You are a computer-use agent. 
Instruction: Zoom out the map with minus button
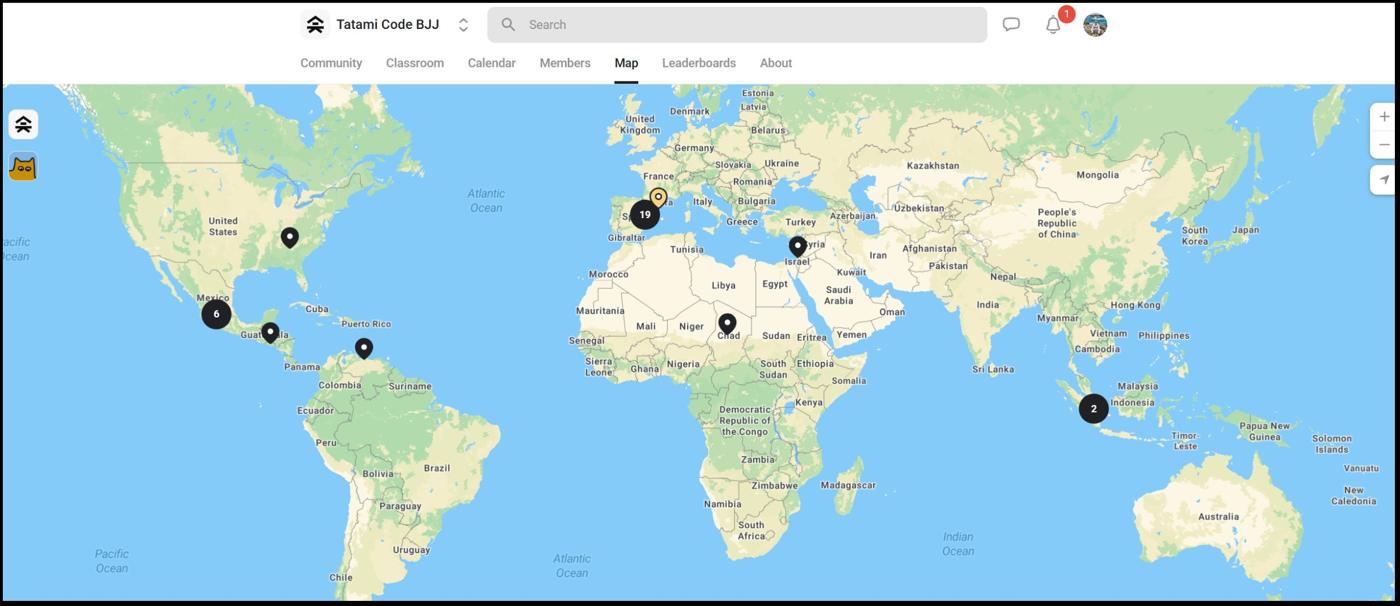1384,145
